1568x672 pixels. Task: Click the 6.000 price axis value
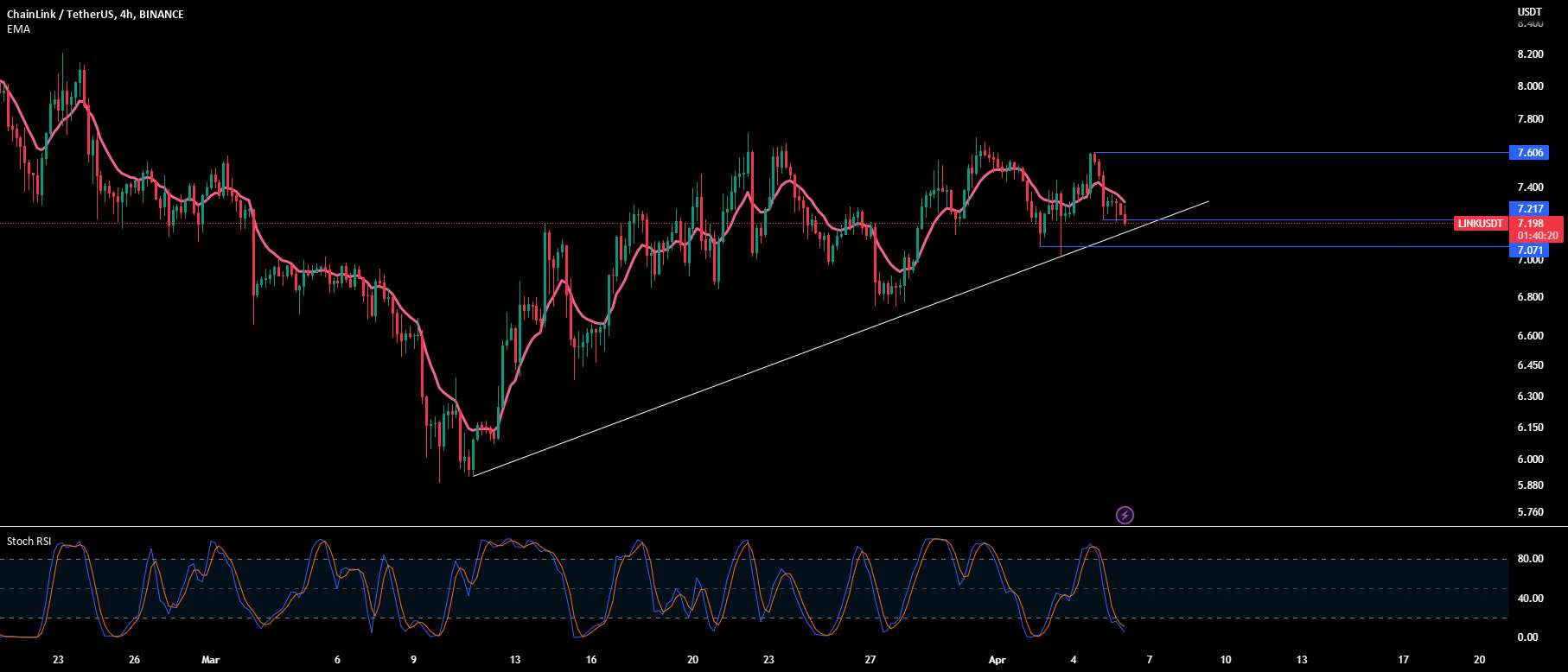(x=1530, y=460)
